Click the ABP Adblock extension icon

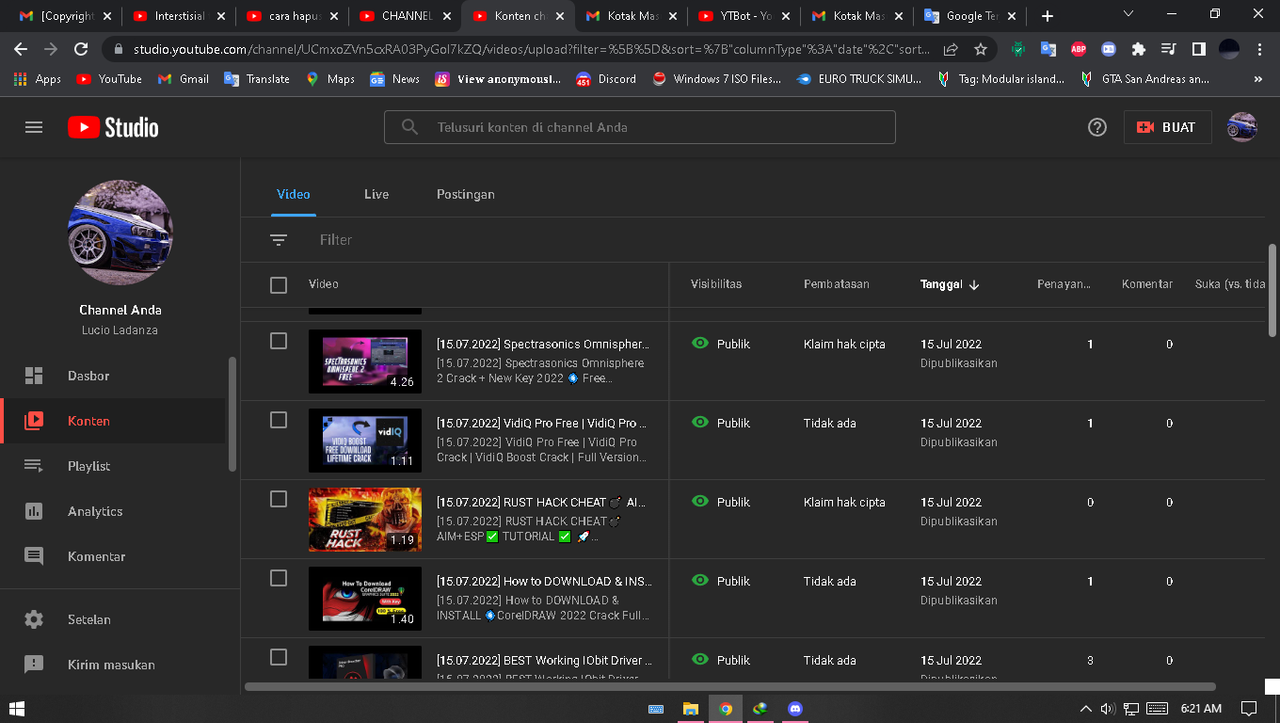tap(1078, 49)
